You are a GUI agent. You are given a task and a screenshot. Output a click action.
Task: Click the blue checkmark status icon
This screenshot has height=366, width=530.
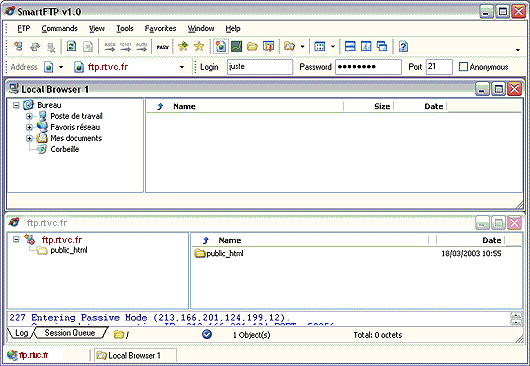(x=207, y=334)
